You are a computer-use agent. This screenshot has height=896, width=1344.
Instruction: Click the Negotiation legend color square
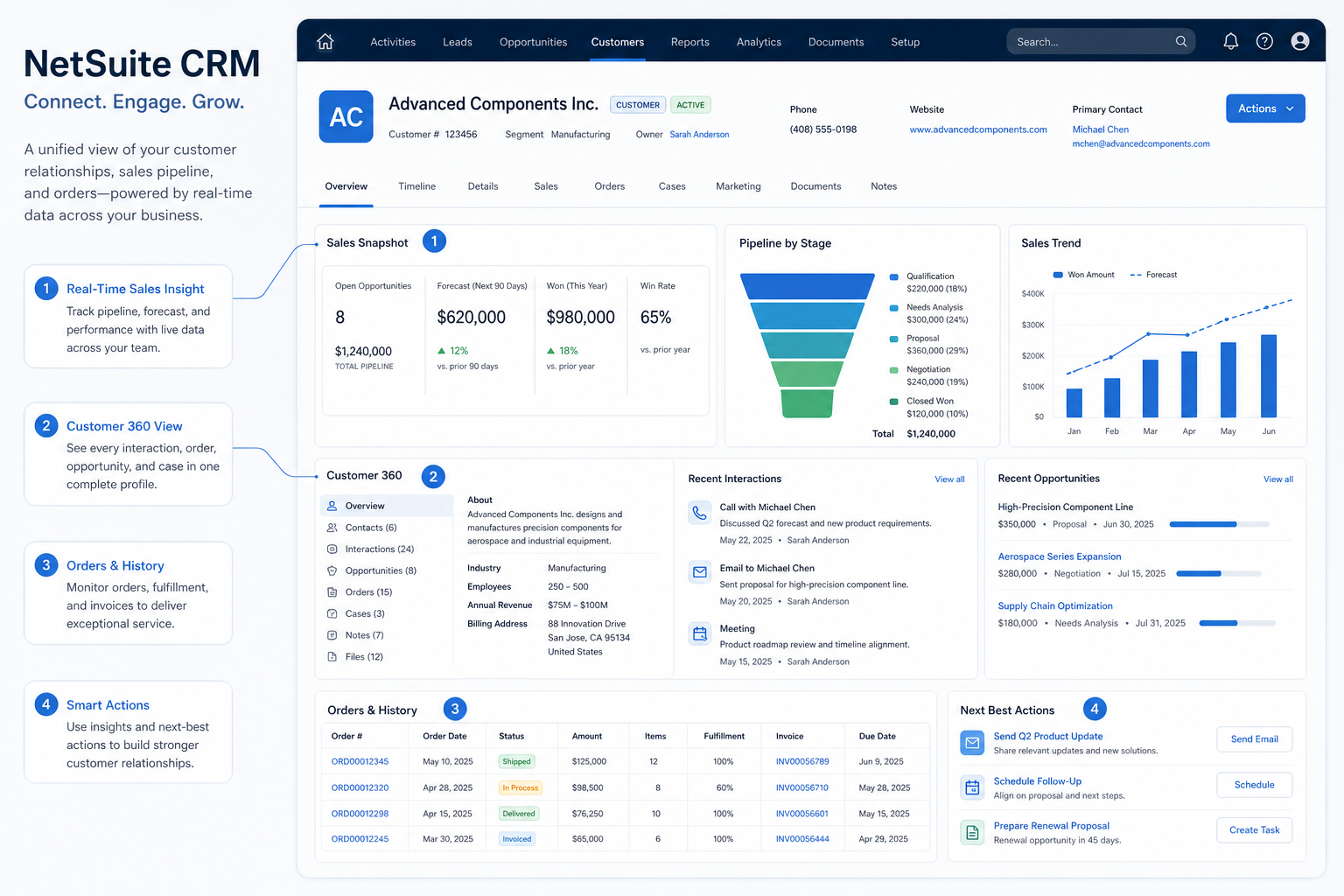point(894,370)
